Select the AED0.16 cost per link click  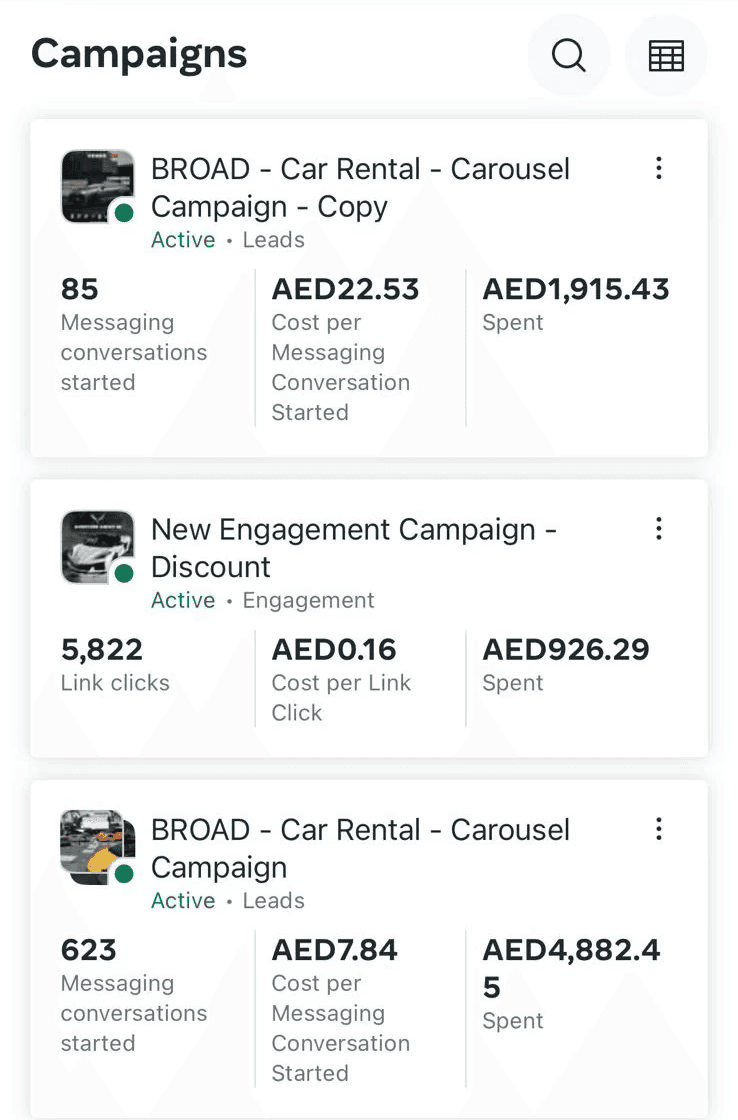click(334, 650)
